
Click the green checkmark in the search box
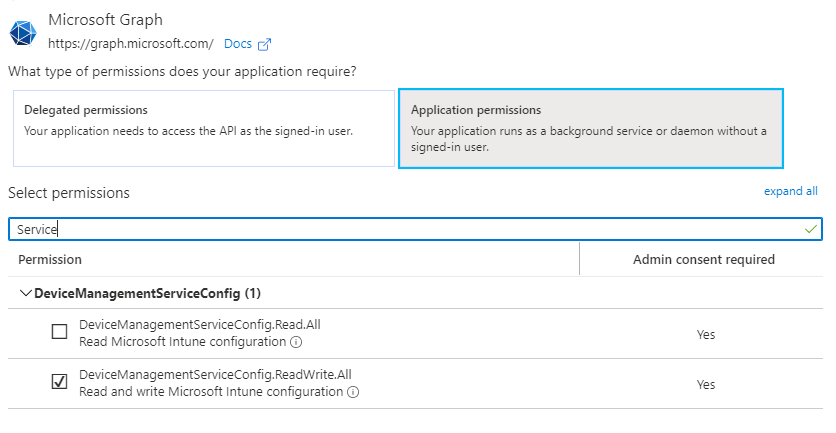click(810, 229)
